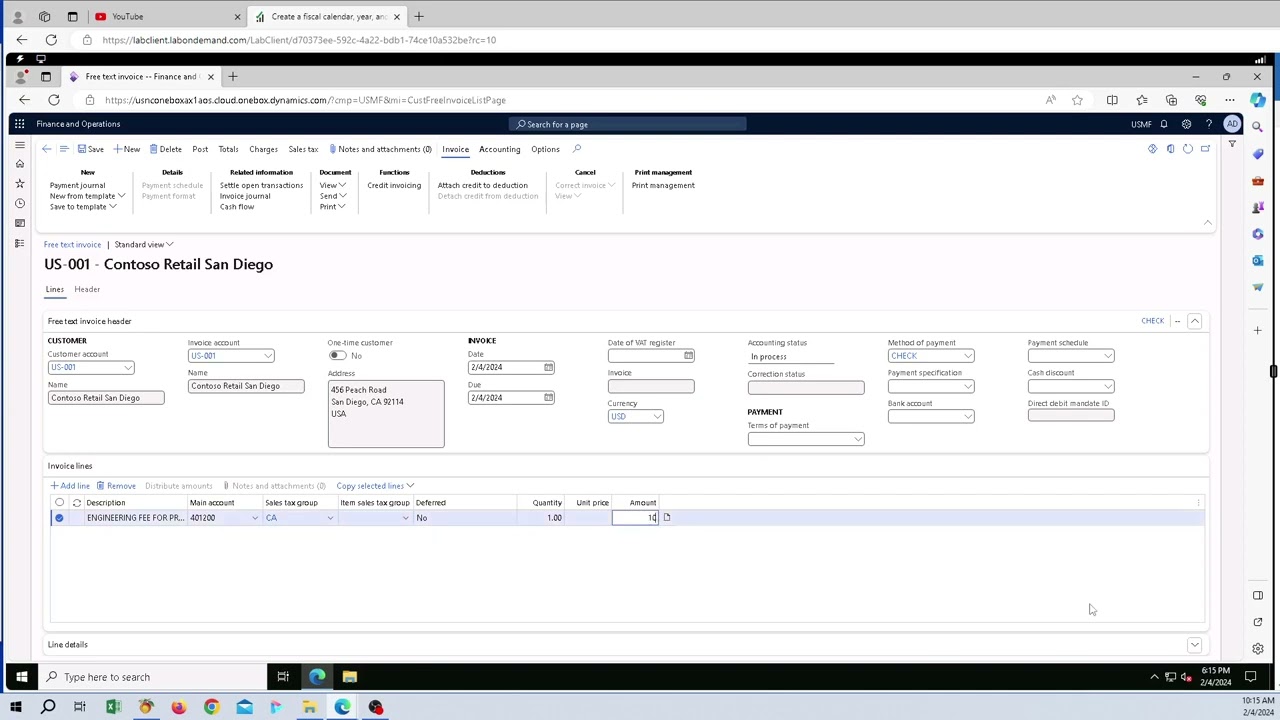Screen dimensions: 1280x720
Task: Open Method of payment CHECK dropdown
Action: point(968,356)
